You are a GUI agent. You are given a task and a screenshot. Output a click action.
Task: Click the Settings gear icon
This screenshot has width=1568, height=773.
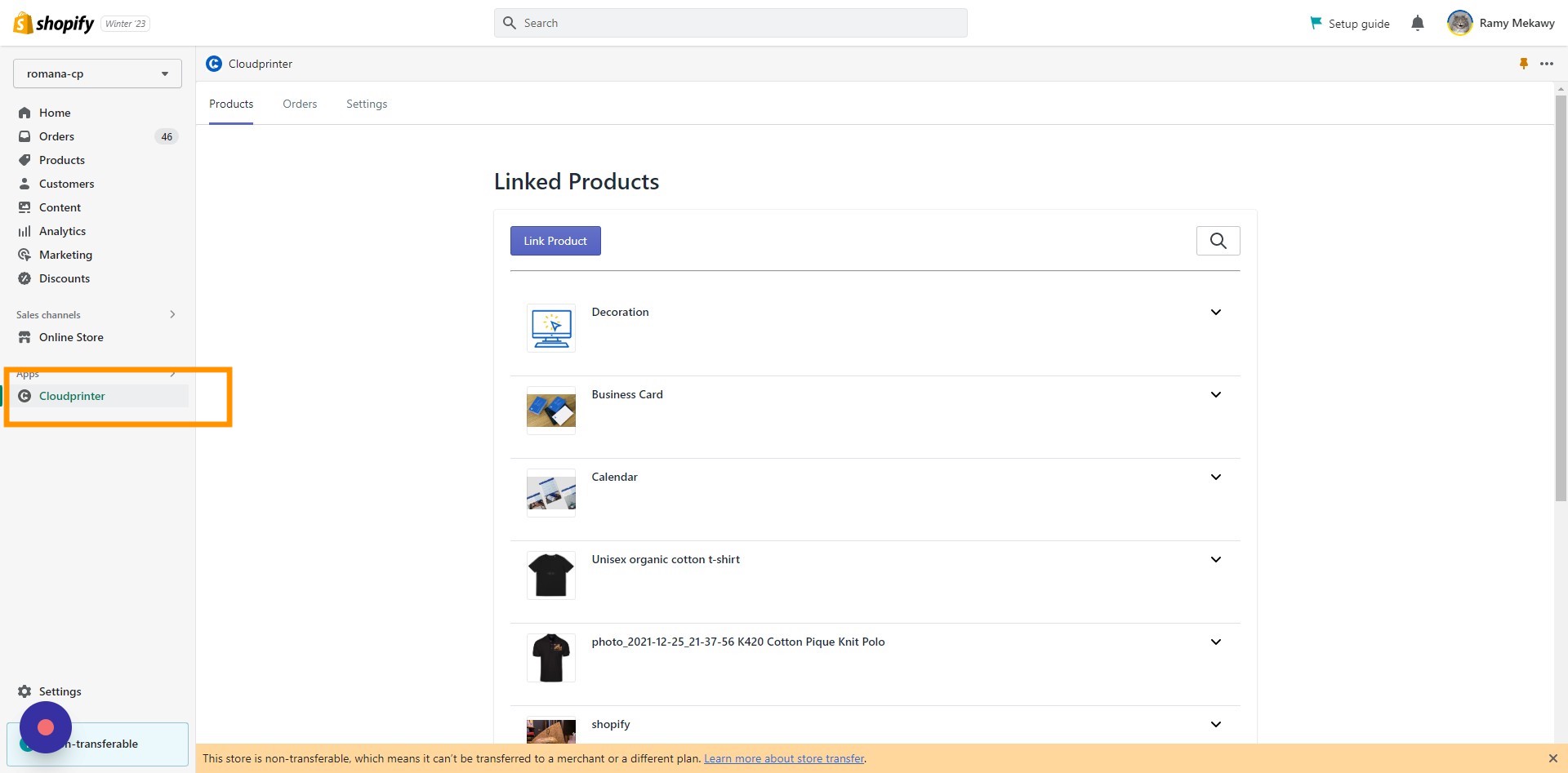tap(24, 691)
